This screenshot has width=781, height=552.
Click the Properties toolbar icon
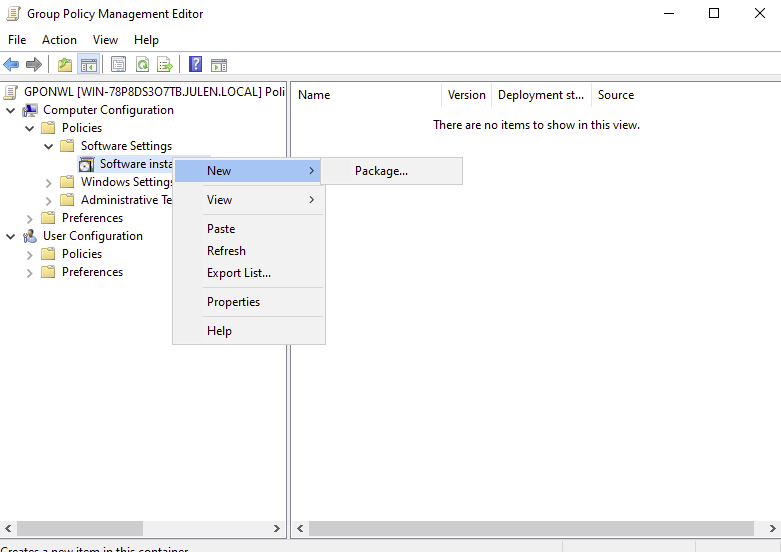pos(118,65)
